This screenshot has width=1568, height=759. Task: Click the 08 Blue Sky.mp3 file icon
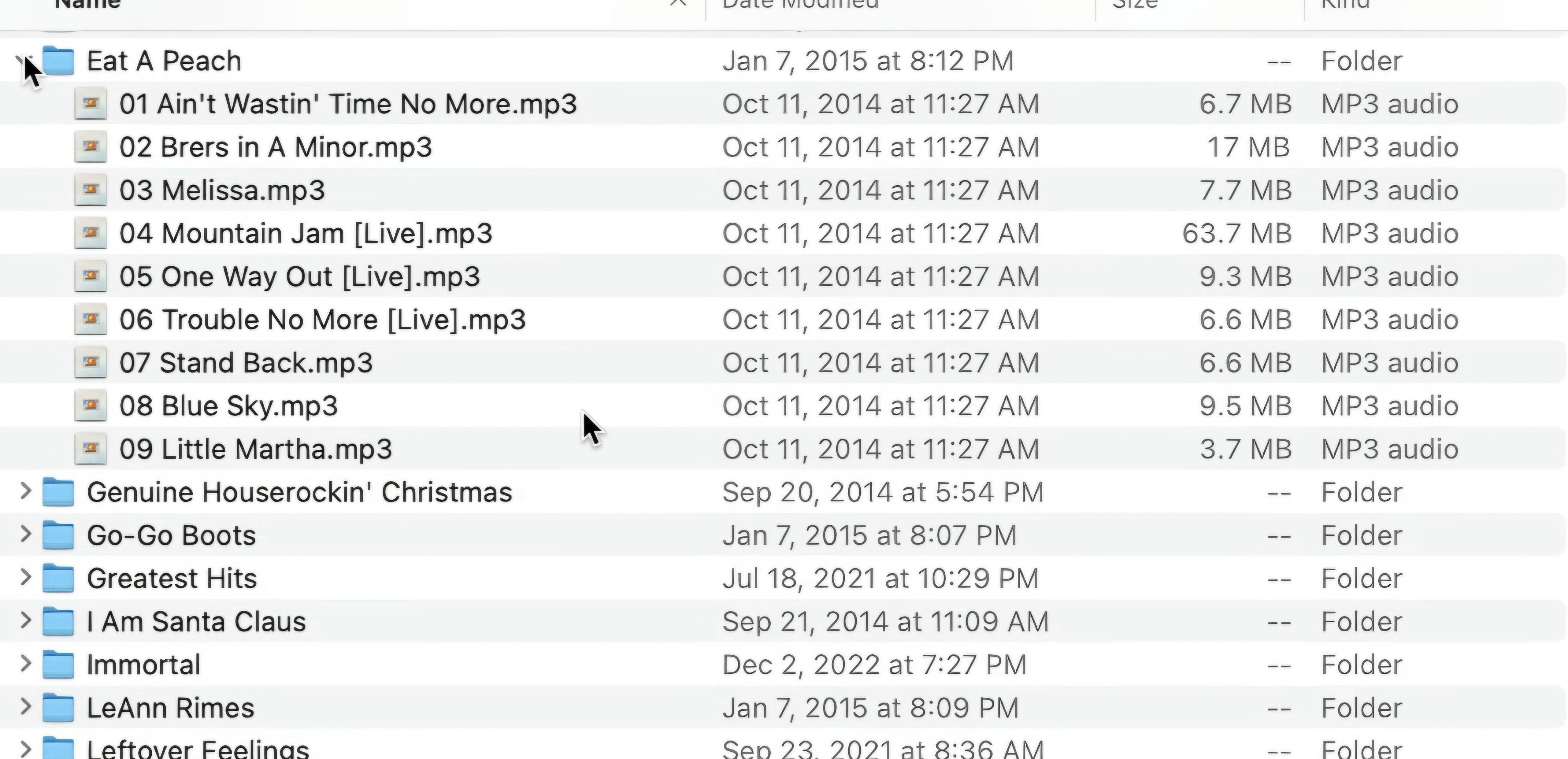pos(91,406)
